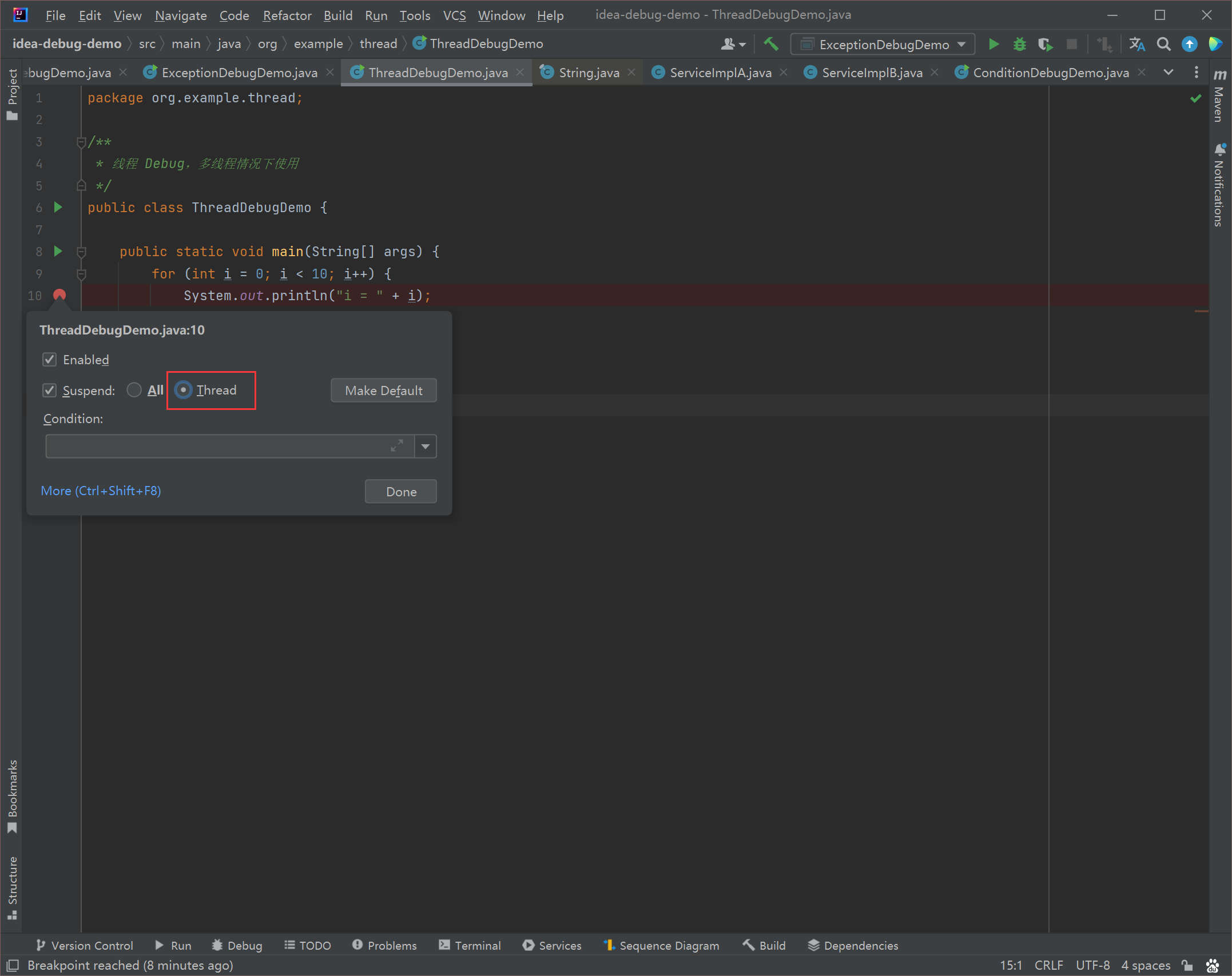Click the Done button
This screenshot has height=976, width=1232.
coord(401,491)
